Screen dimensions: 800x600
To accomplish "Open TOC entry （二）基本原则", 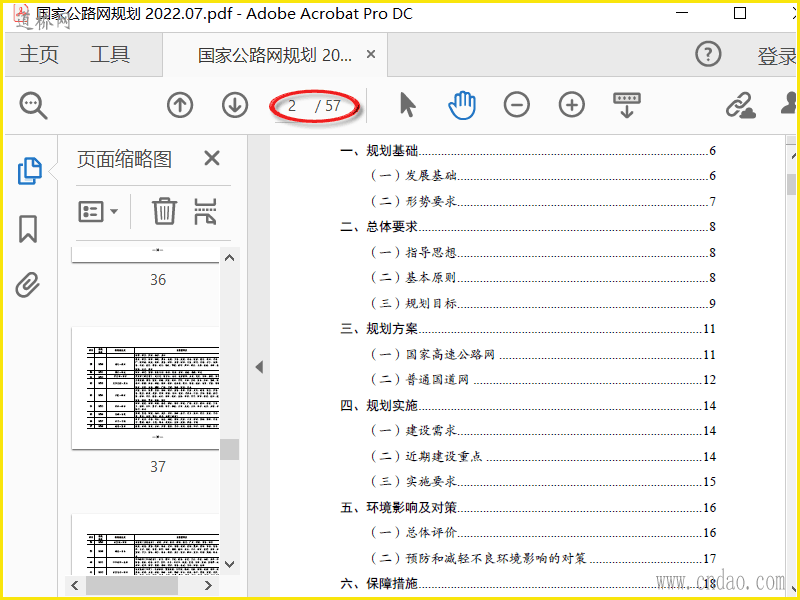I will pyautogui.click(x=543, y=278).
